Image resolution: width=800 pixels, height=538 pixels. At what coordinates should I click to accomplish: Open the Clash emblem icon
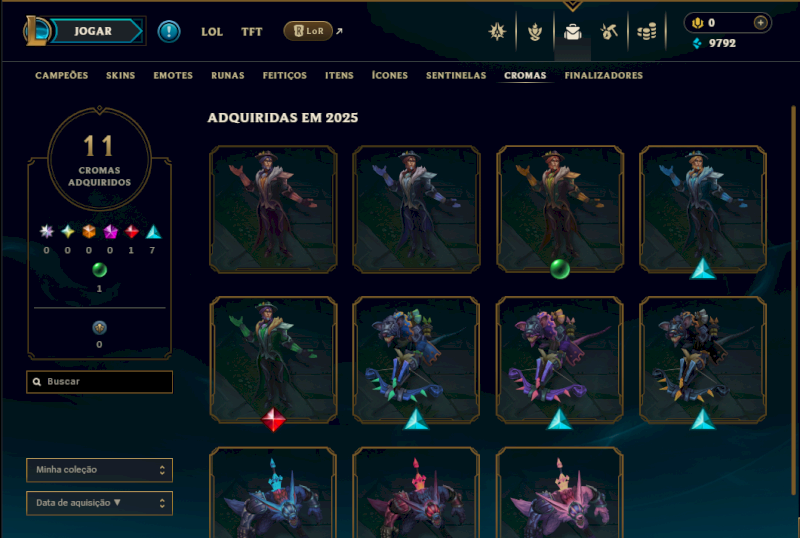tap(497, 32)
